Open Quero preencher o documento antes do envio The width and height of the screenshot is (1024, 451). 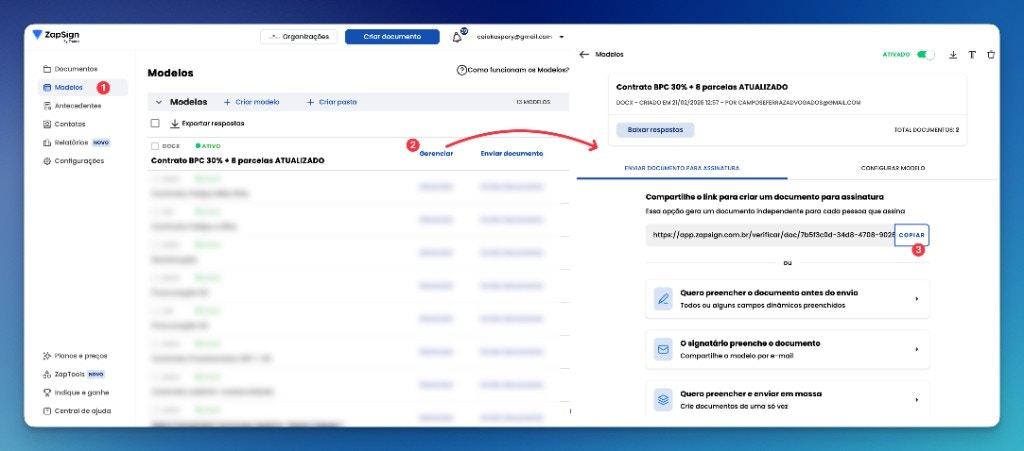click(788, 299)
